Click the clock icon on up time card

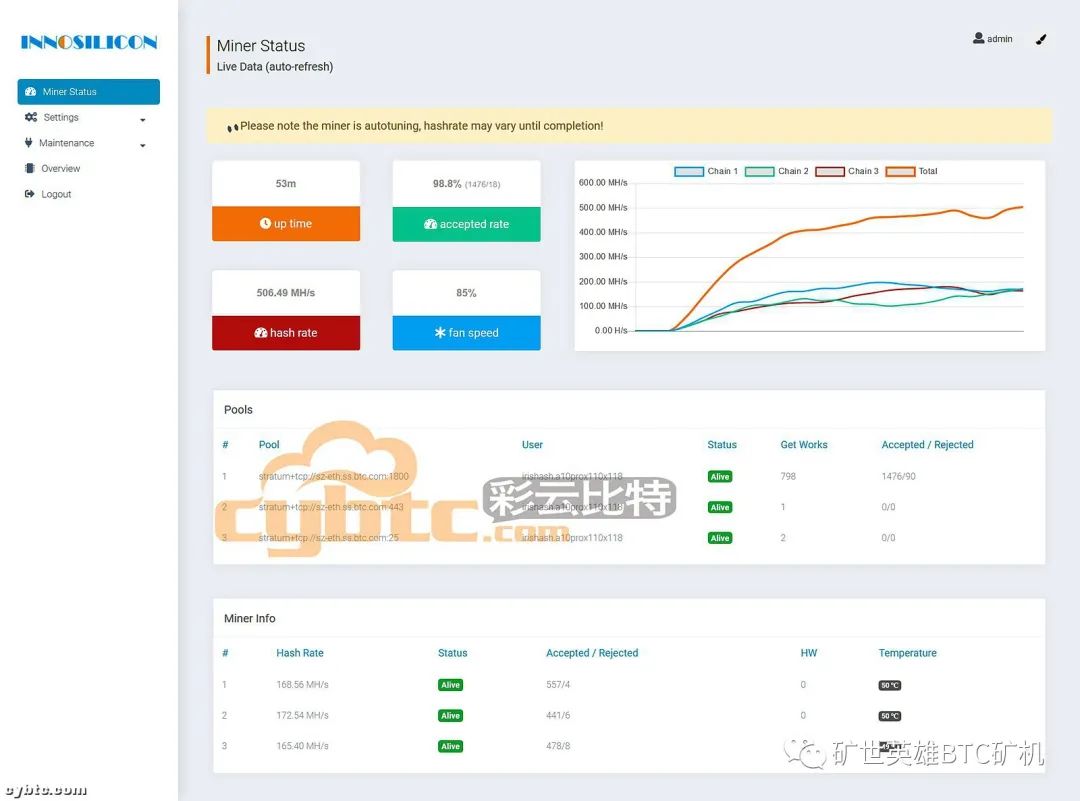click(x=265, y=224)
